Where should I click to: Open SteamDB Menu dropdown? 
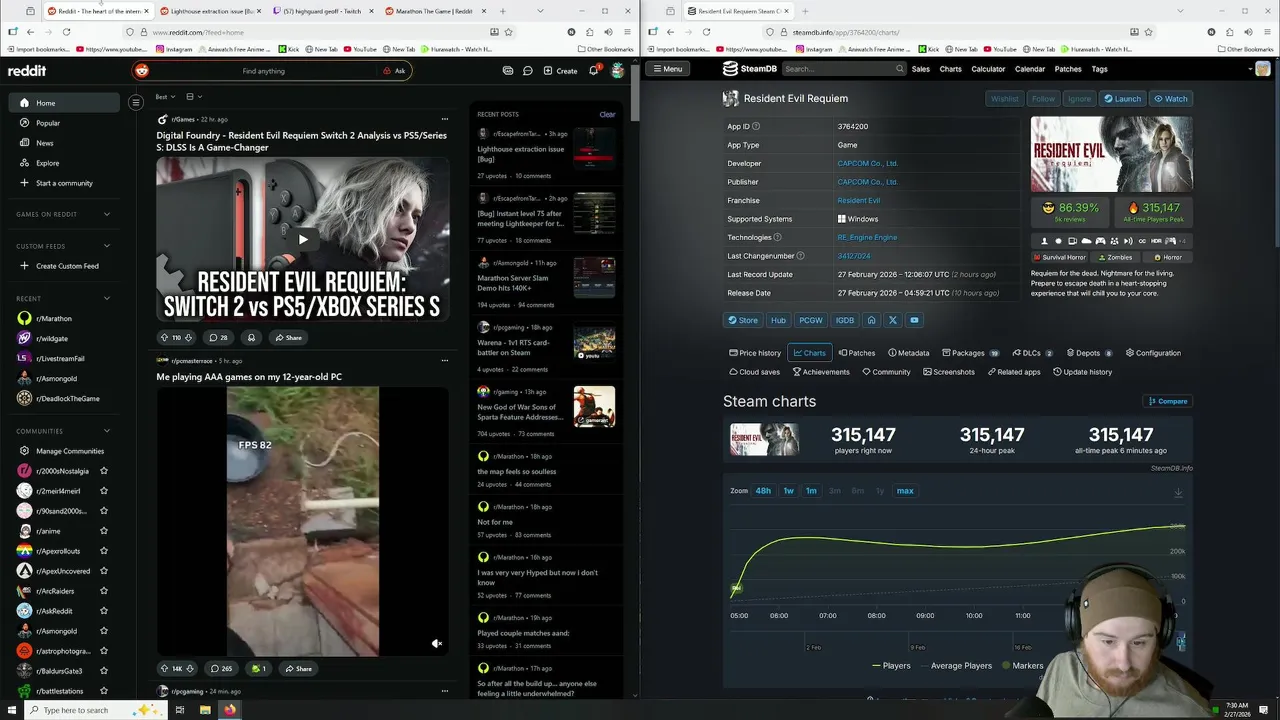click(666, 69)
